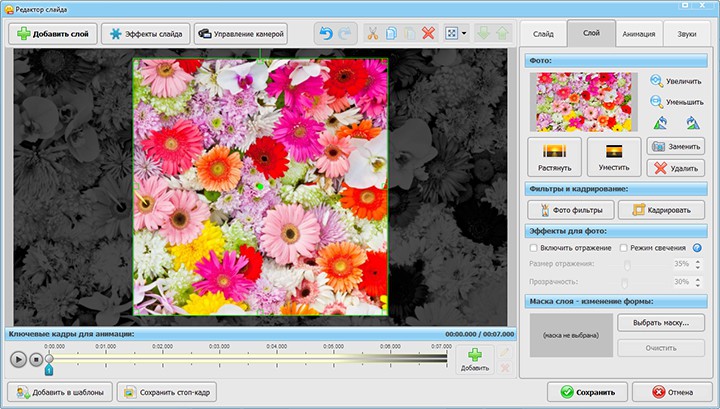The height and width of the screenshot is (409, 720).
Task: Click Сохранить стоп-кадр button
Action: tap(167, 392)
